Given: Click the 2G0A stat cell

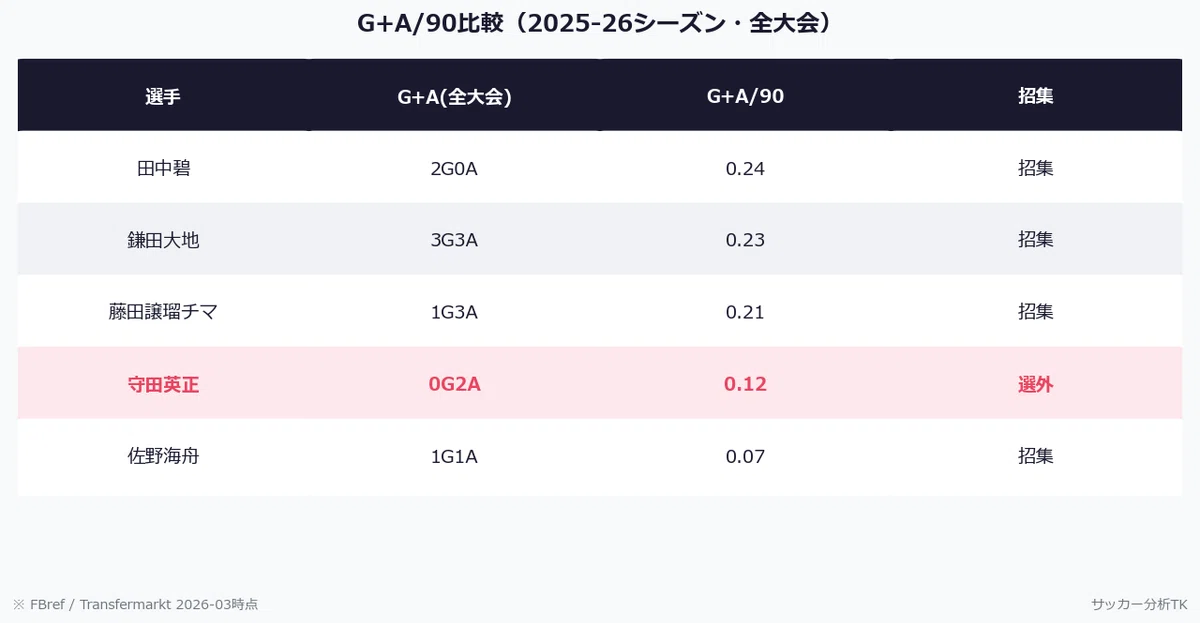Looking at the screenshot, I should coord(454,168).
